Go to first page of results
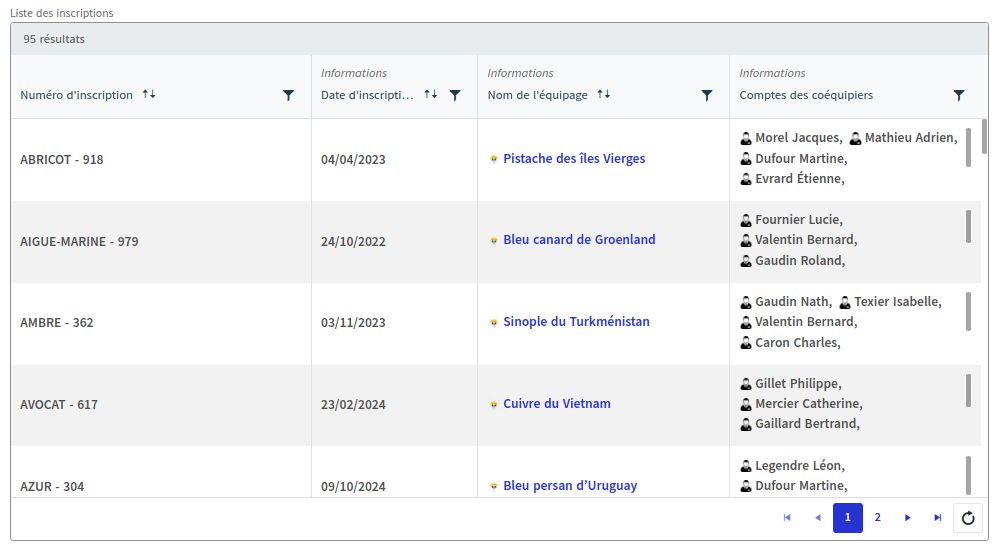This screenshot has height=555, width=1002. pos(787,518)
